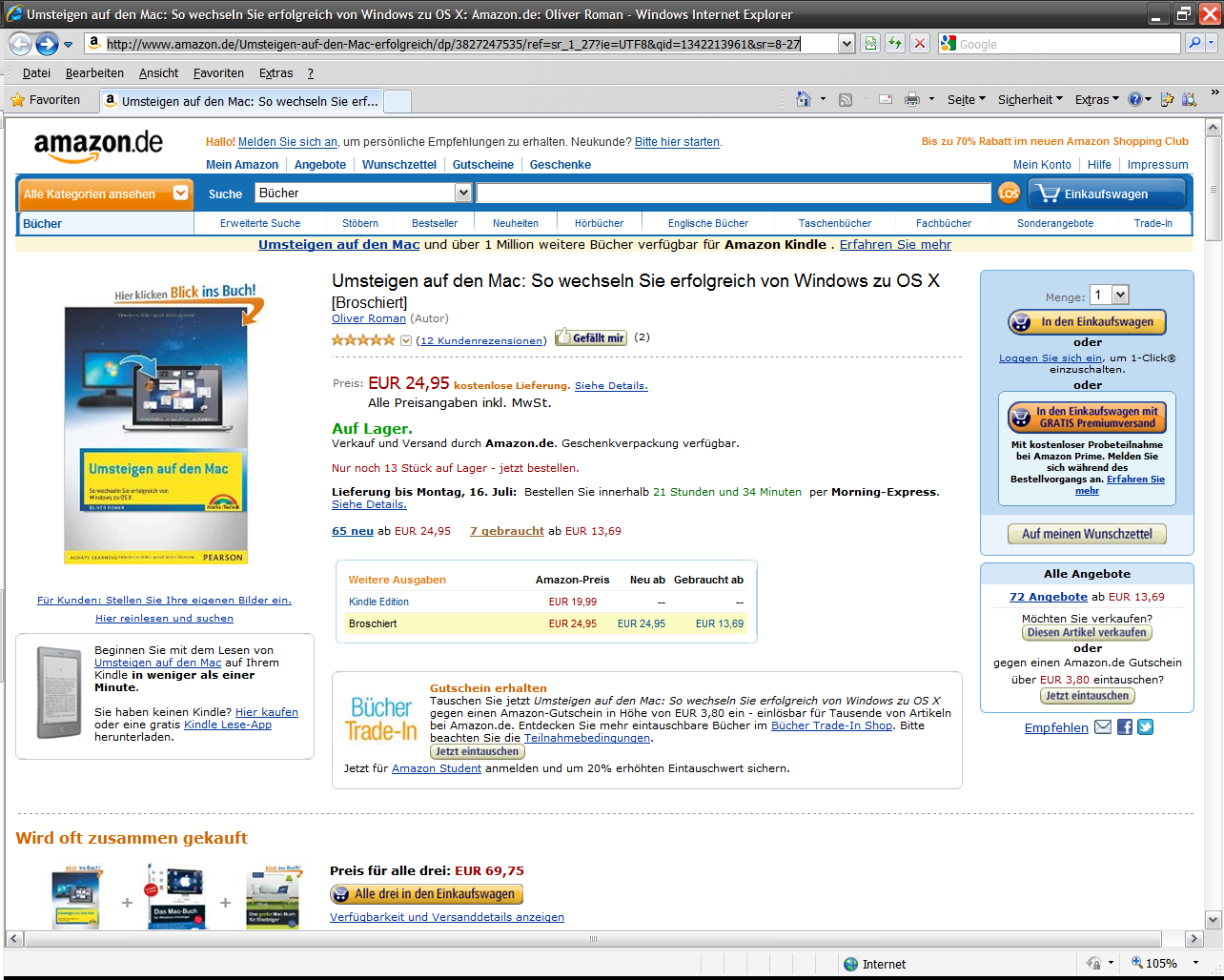
Task: Open the Sicherheit toolbar dropdown
Action: click(1030, 99)
